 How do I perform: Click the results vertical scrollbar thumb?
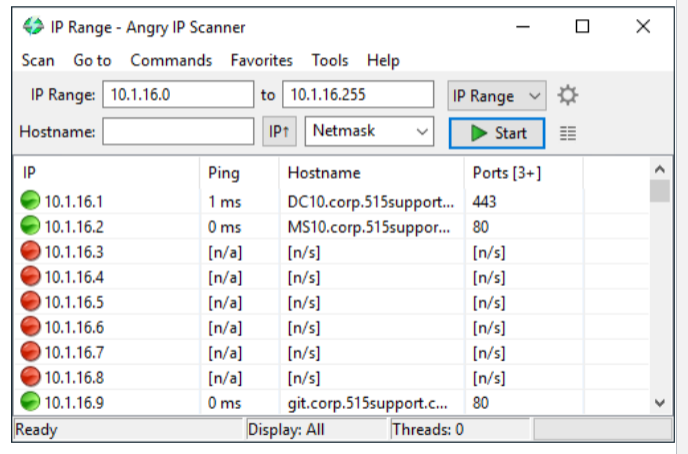tap(659, 191)
